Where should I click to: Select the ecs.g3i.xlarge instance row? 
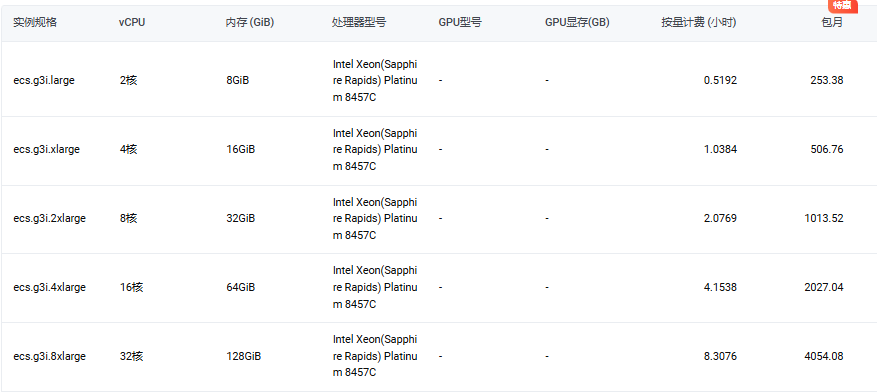click(x=438, y=150)
